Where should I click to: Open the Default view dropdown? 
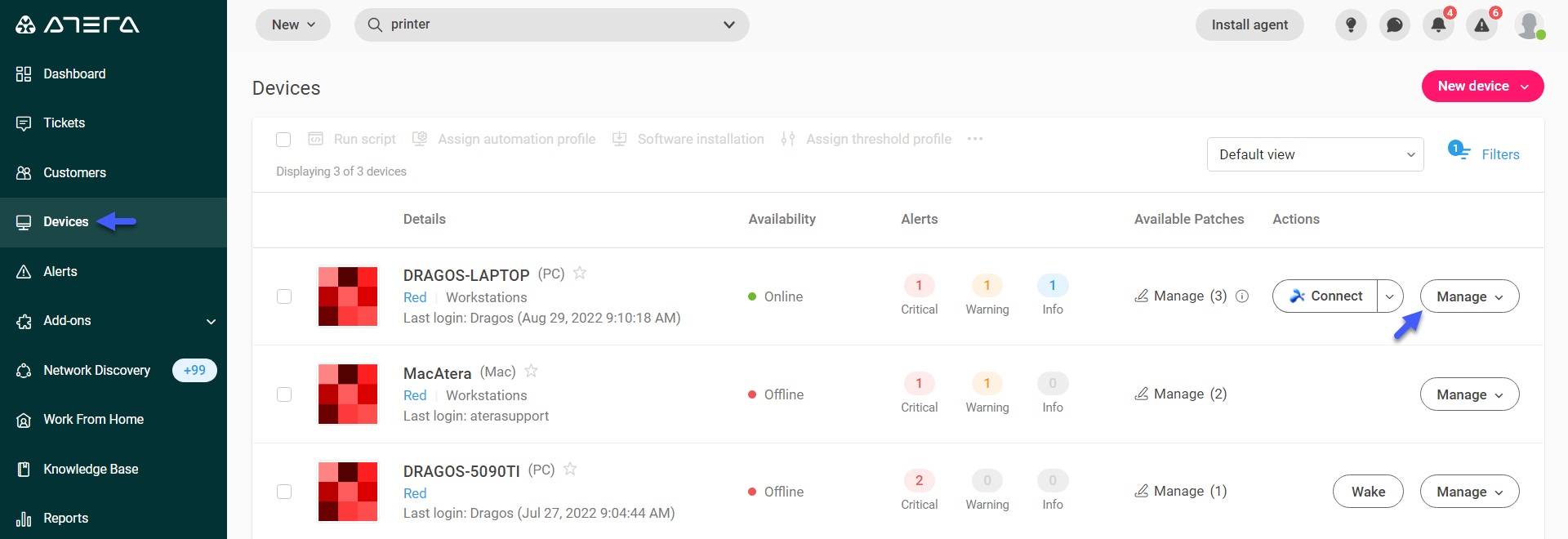[x=1315, y=154]
